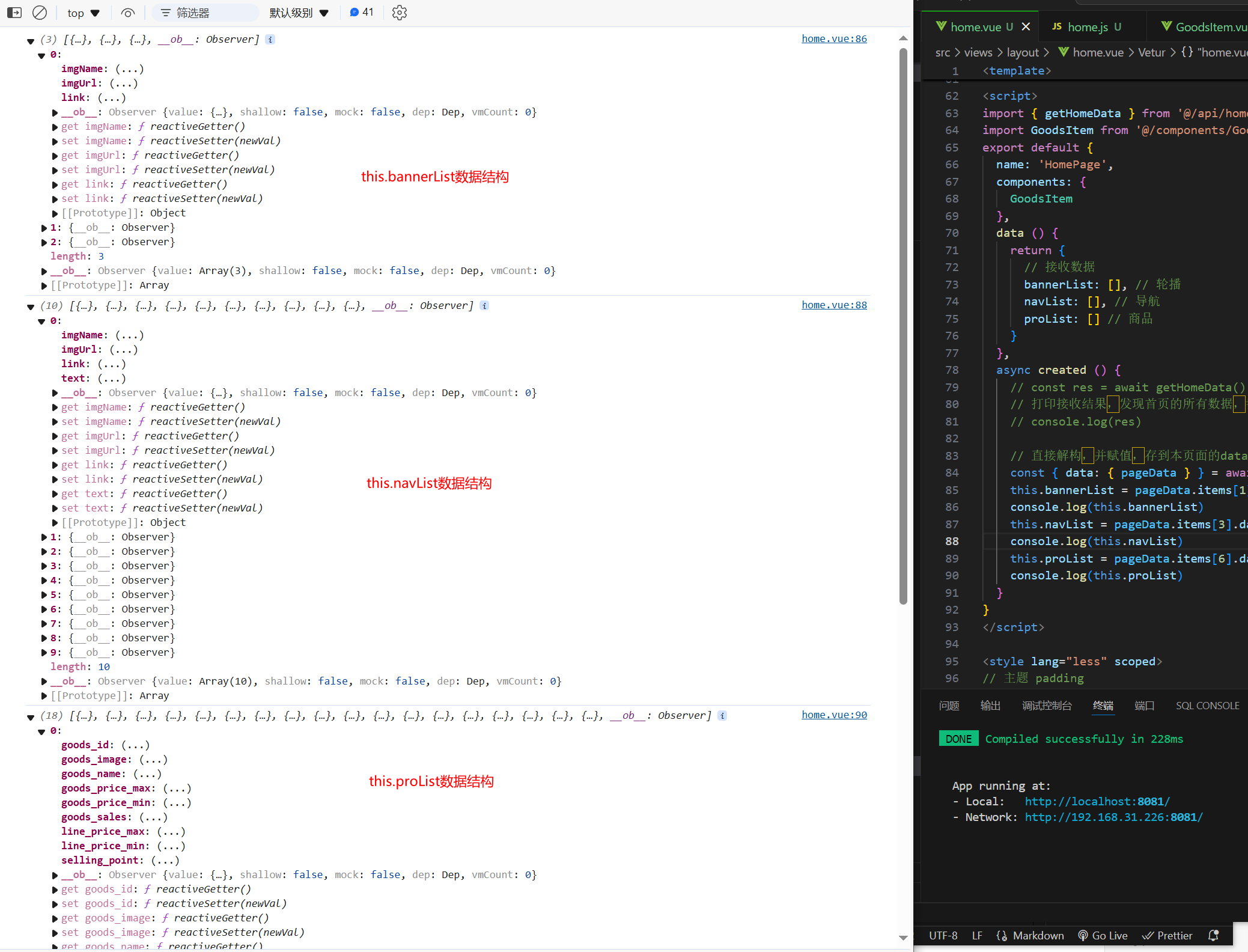1248x952 pixels.
Task: Open source link home.vue:86
Action: [x=834, y=39]
